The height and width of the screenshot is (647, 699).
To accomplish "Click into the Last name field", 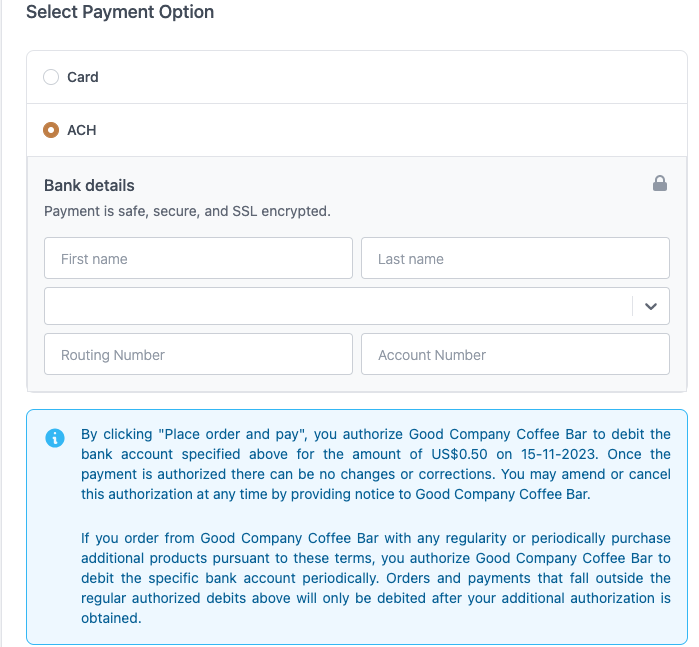I will click(515, 258).
